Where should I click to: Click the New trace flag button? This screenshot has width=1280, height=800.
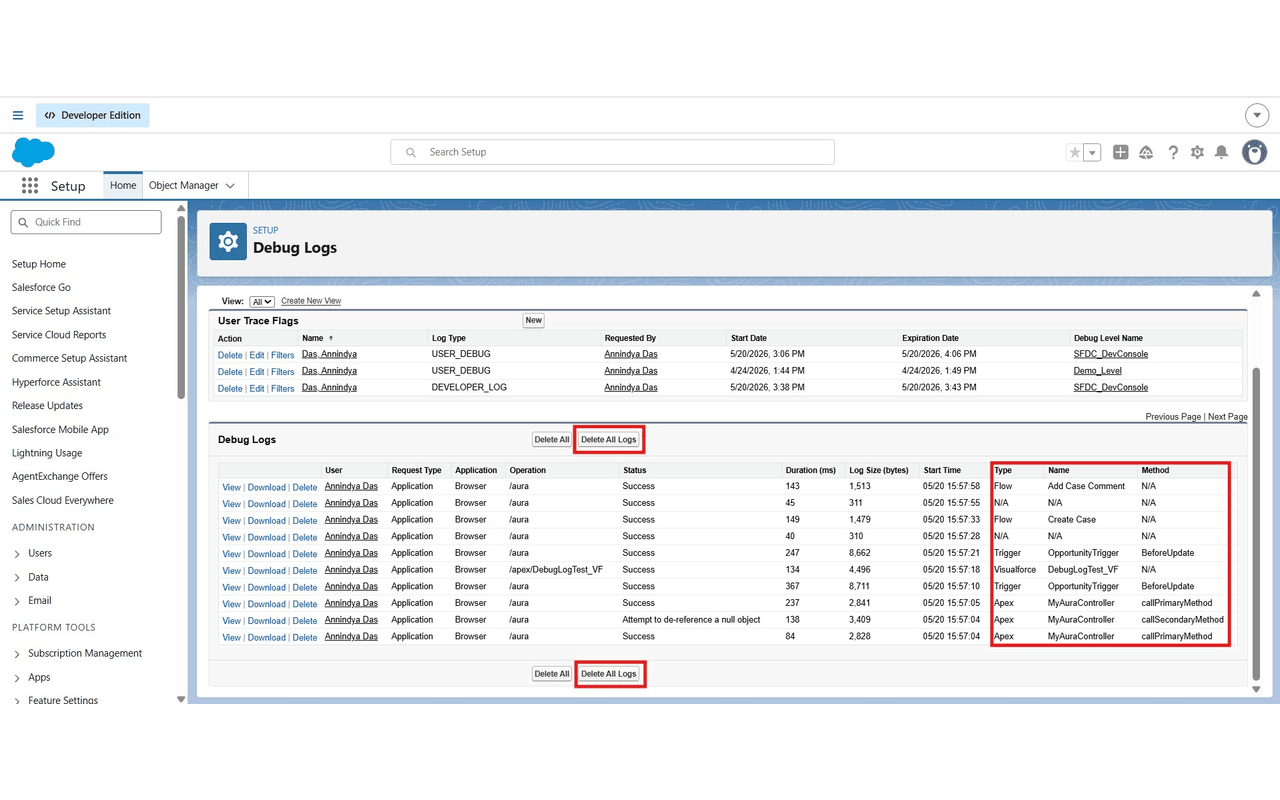click(x=534, y=321)
